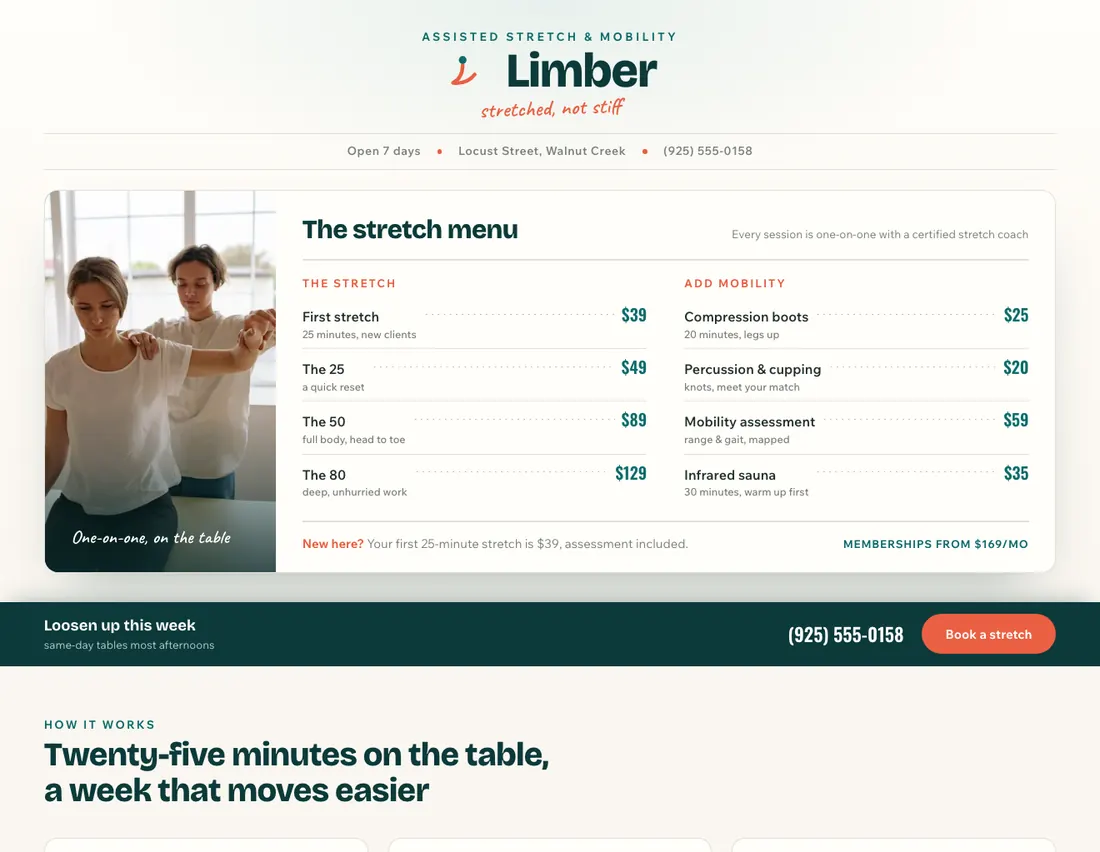
Task: Click the Open 7 days text
Action: 384,151
